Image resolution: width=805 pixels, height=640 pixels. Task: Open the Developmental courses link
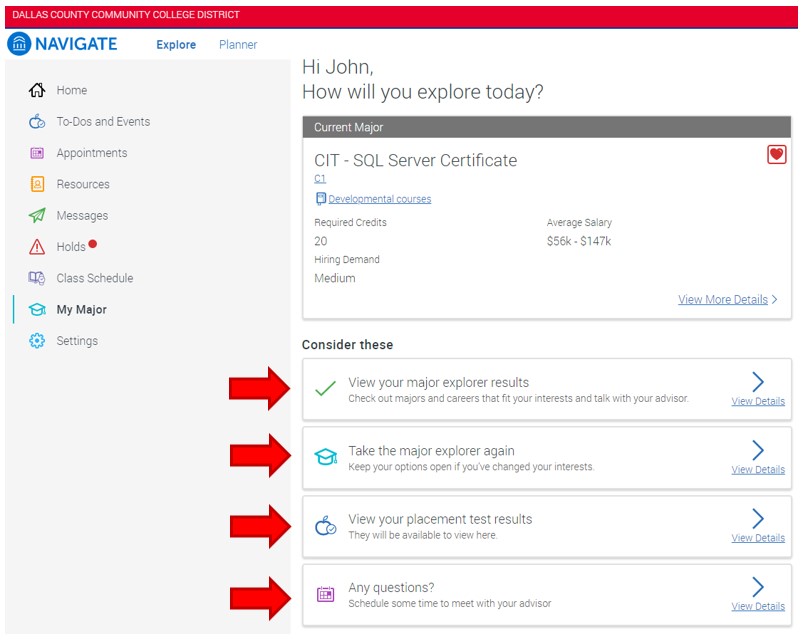[380, 199]
